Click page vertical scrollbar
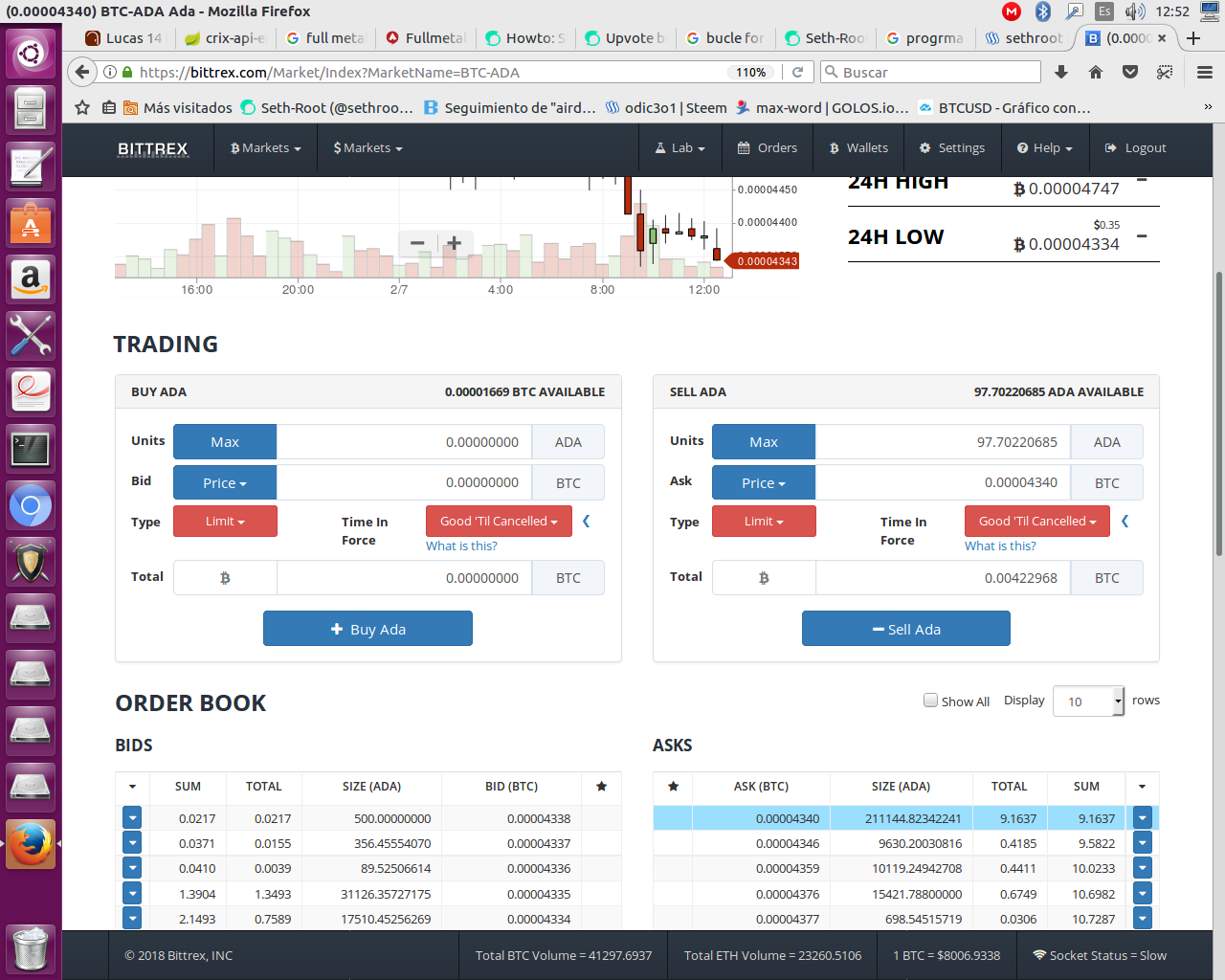Image resolution: width=1225 pixels, height=980 pixels. coord(1218,413)
